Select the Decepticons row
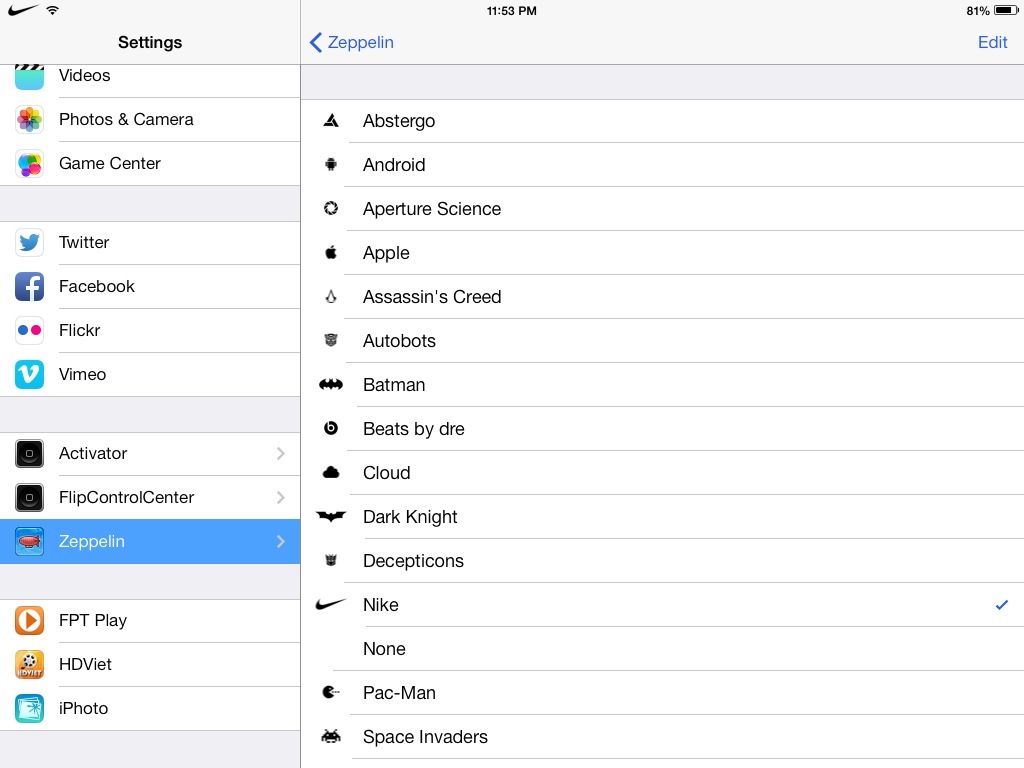Viewport: 1024px width, 768px height. click(x=662, y=561)
